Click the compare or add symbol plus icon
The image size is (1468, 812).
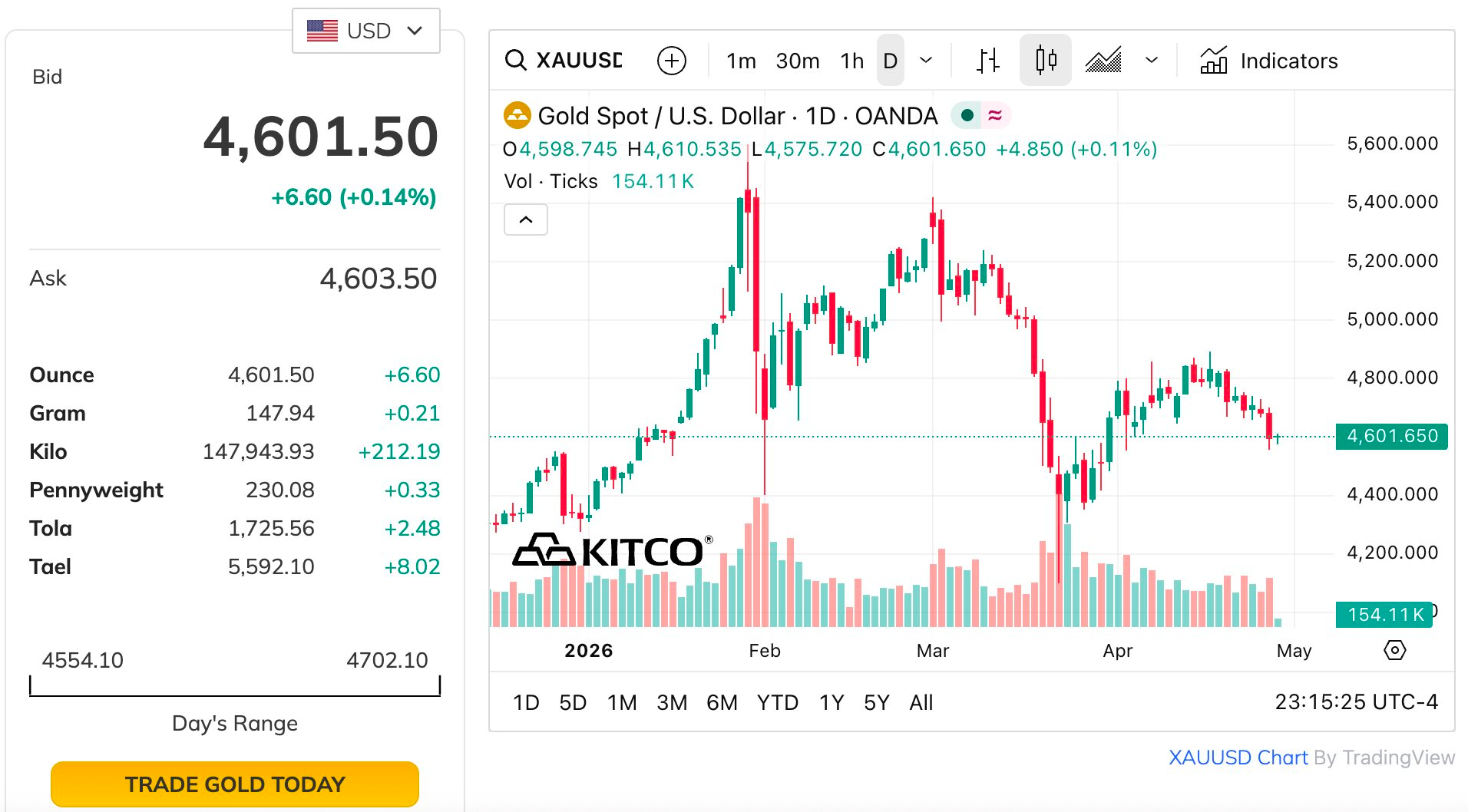[671, 61]
